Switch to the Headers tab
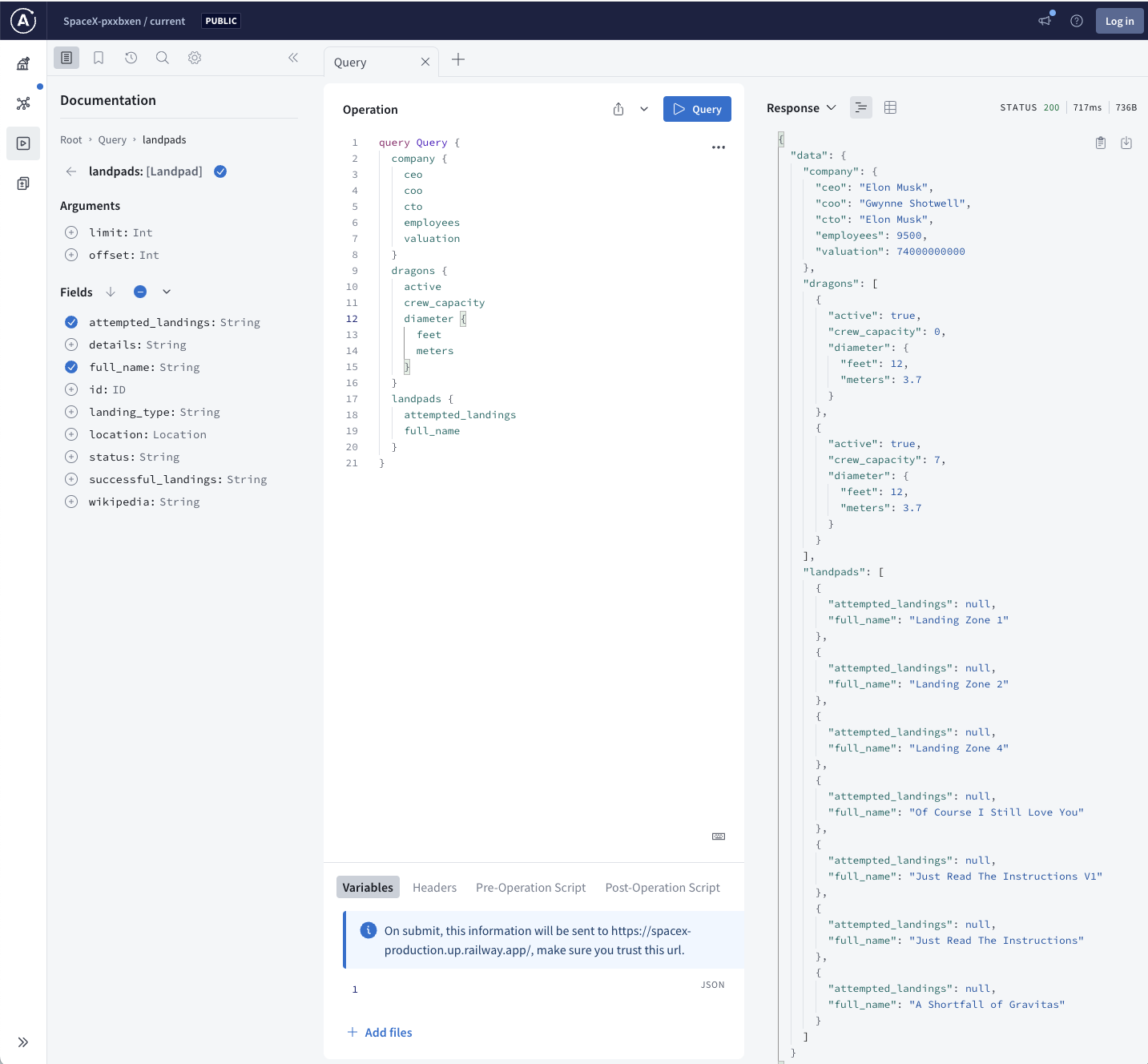Viewport: 1148px width, 1064px height. 434,888
